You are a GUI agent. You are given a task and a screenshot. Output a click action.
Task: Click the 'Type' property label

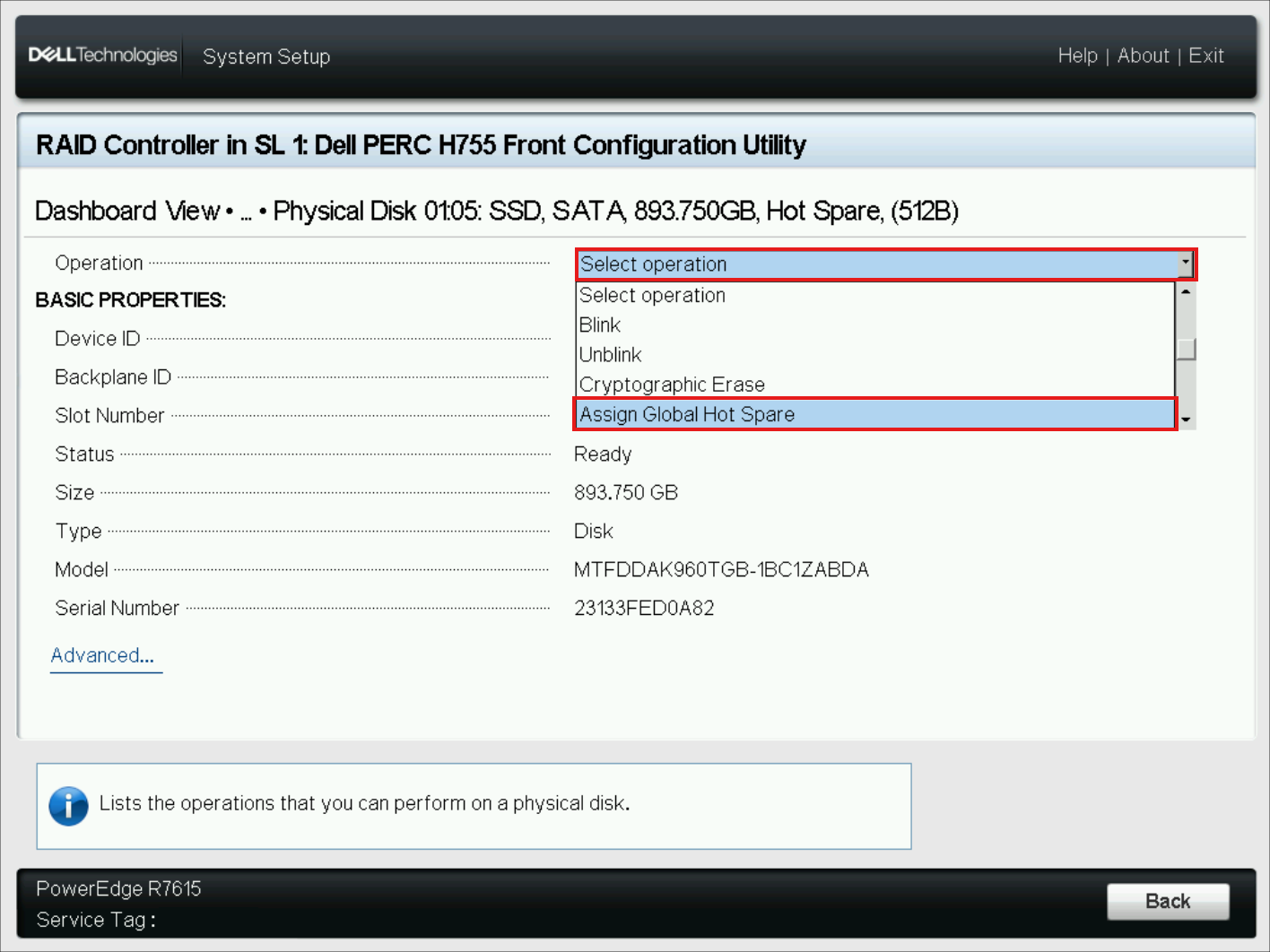[78, 532]
